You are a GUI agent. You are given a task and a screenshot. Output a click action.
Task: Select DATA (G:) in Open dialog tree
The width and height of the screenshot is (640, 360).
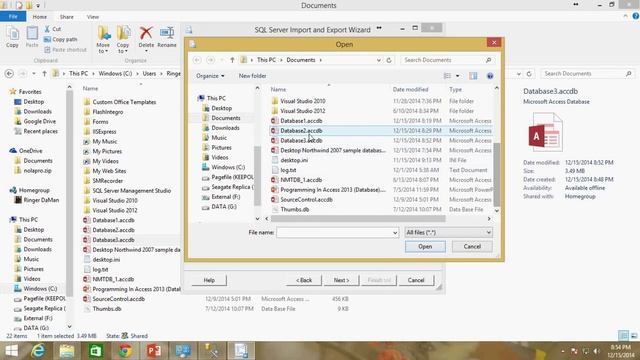[224, 207]
